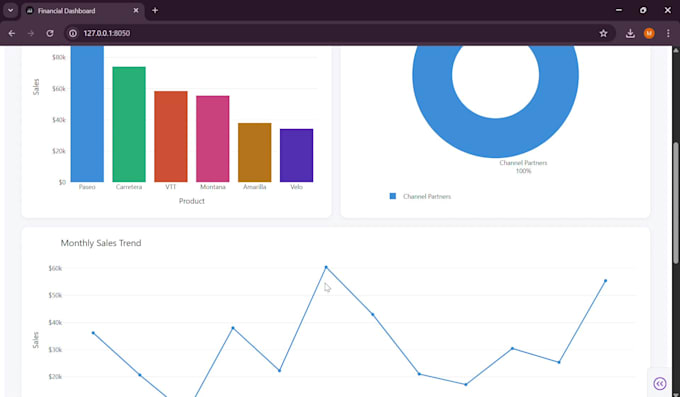The height and width of the screenshot is (397, 680).
Task: Click the Carretera green bar
Action: click(129, 124)
